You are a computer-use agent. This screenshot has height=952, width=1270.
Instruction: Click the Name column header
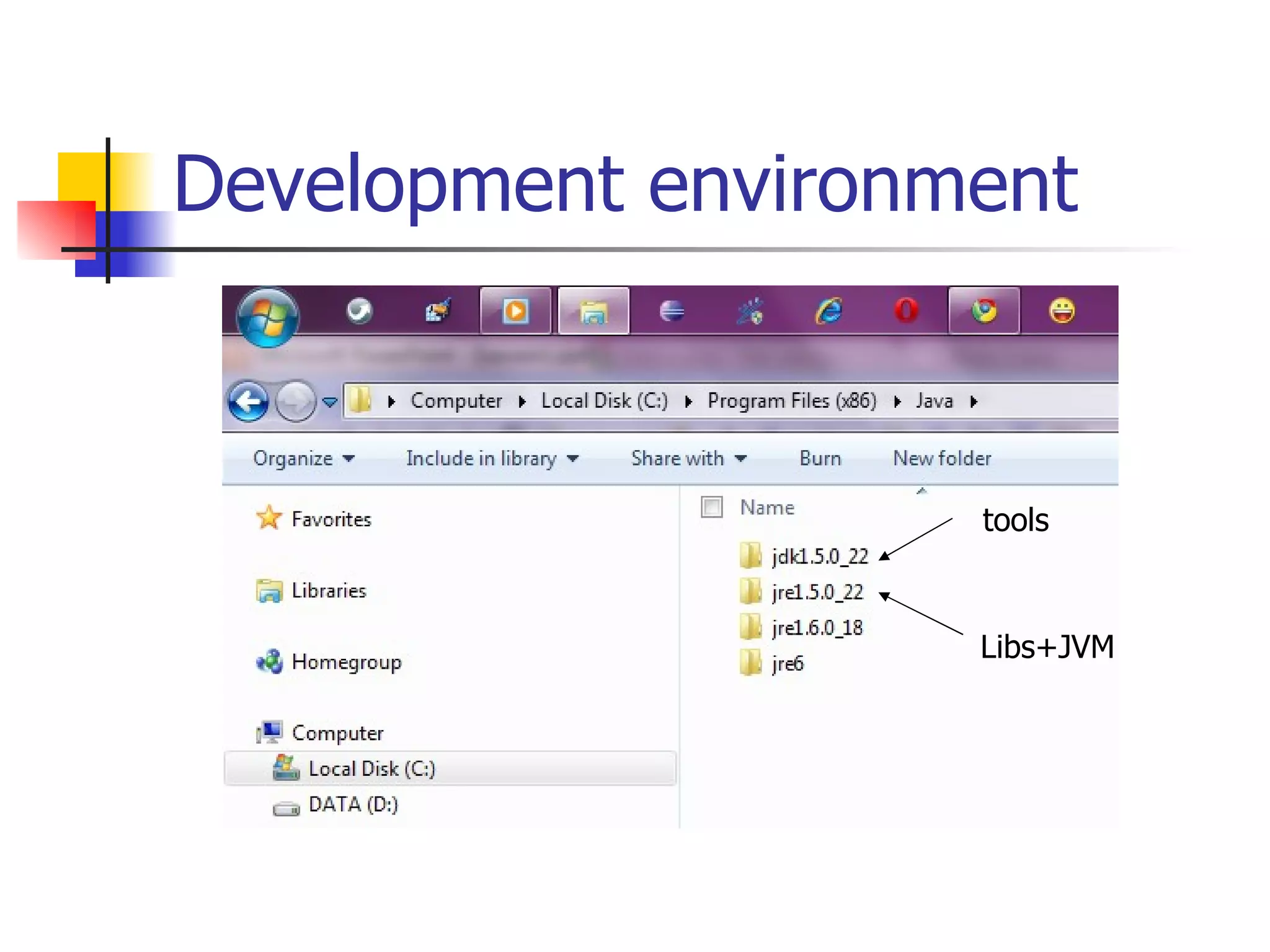point(767,508)
